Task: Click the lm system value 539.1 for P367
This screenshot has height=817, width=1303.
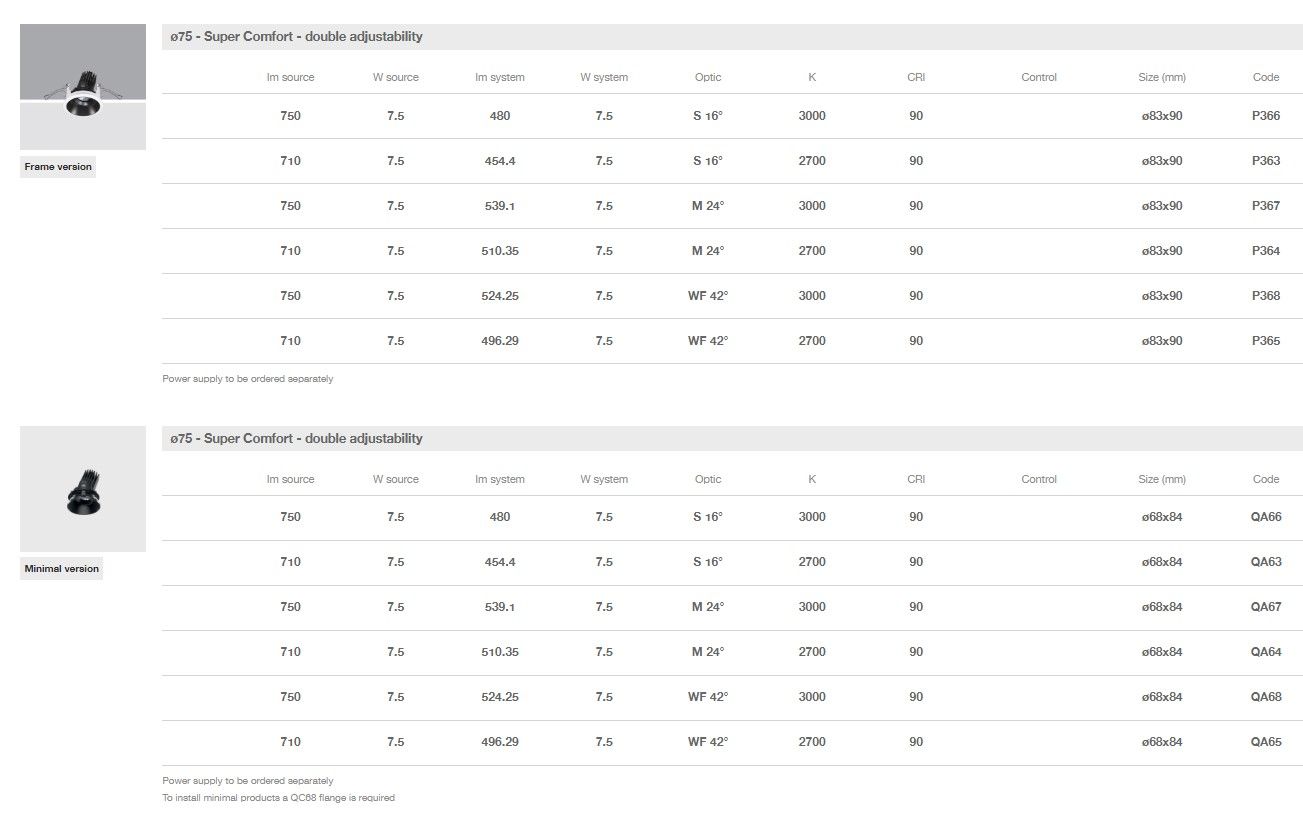Action: 500,206
